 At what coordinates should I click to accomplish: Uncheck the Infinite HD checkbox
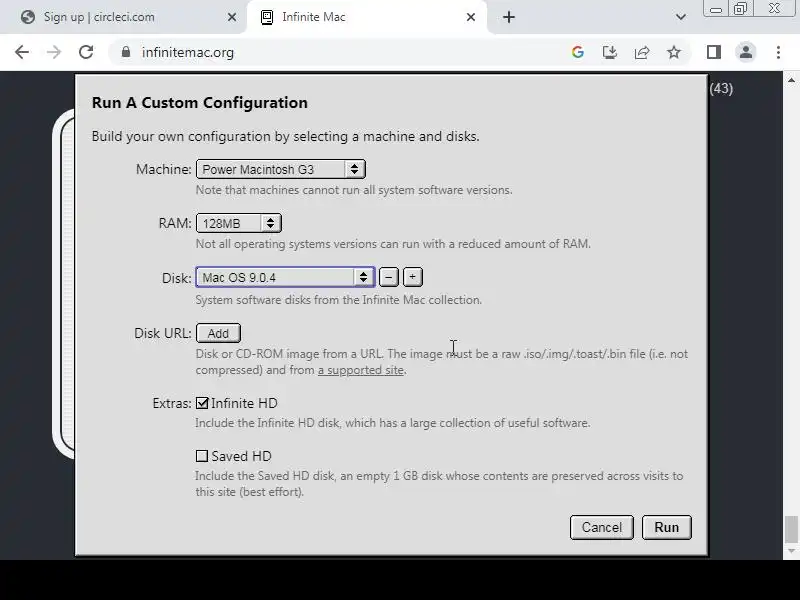[202, 403]
